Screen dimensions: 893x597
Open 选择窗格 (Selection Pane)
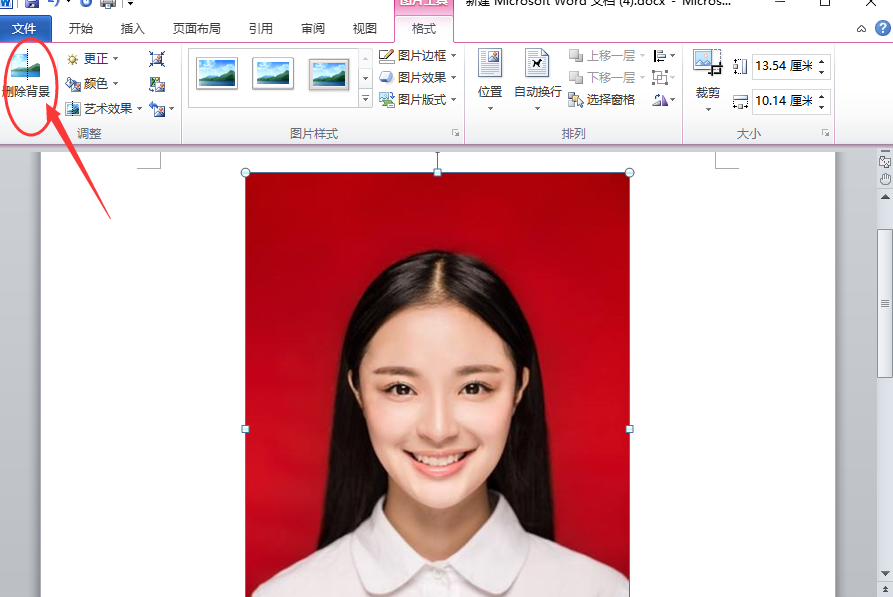[601, 100]
